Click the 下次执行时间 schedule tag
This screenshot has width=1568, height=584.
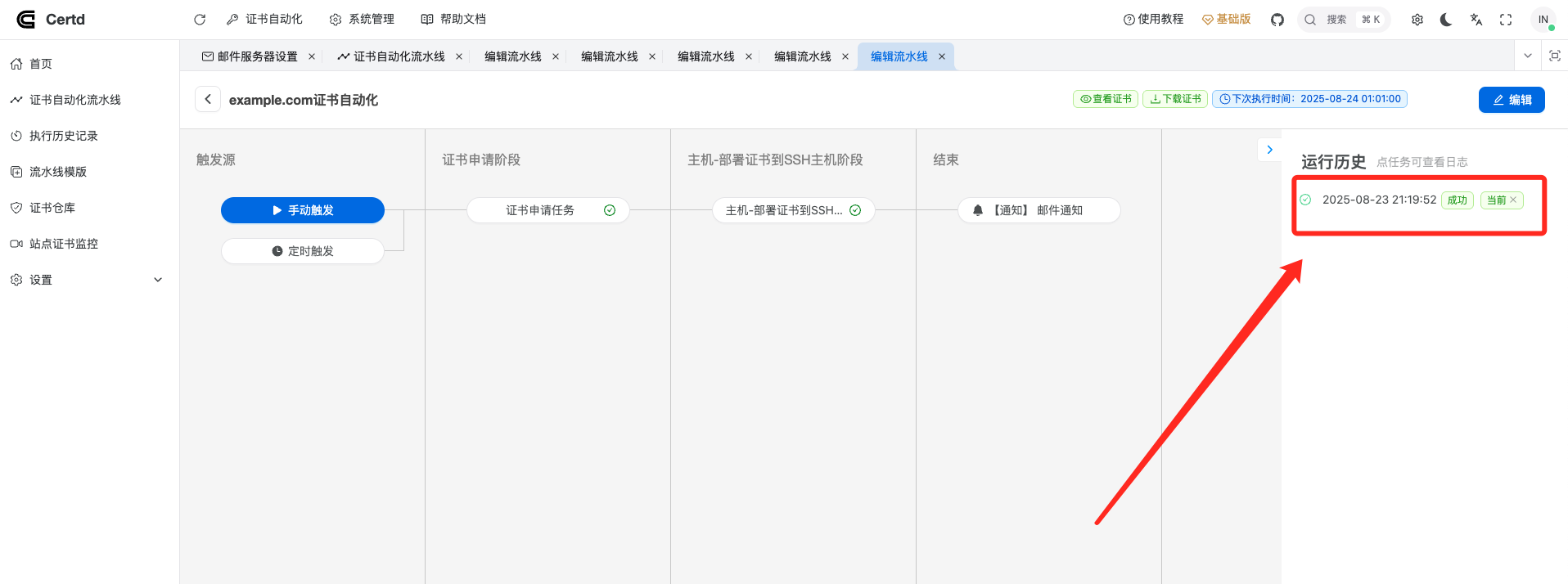[1309, 99]
